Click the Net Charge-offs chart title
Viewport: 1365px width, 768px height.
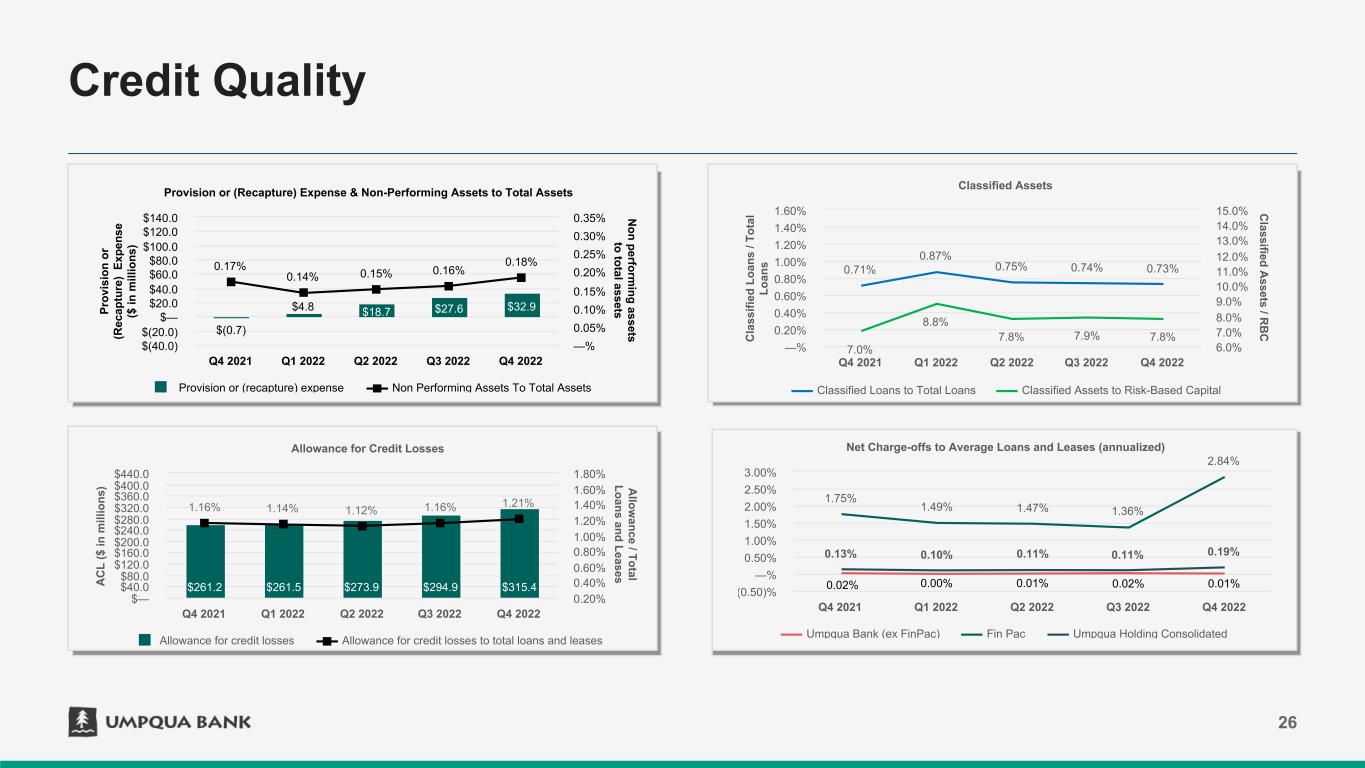pyautogui.click(x=1005, y=446)
